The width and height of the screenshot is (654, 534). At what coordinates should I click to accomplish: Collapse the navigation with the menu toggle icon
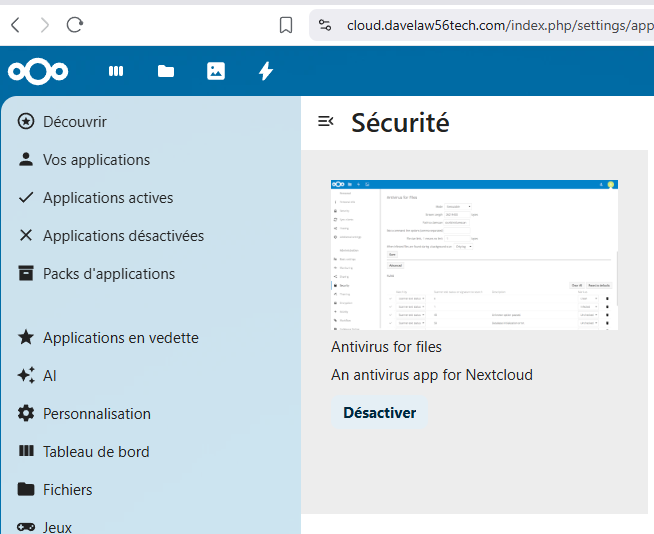325,121
